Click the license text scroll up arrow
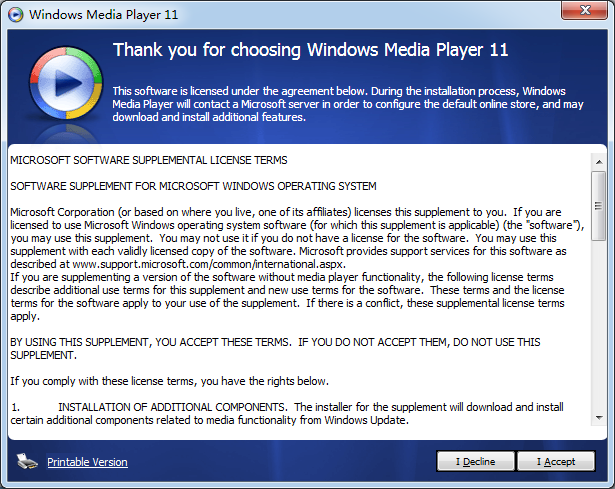This screenshot has width=615, height=489. [x=599, y=162]
